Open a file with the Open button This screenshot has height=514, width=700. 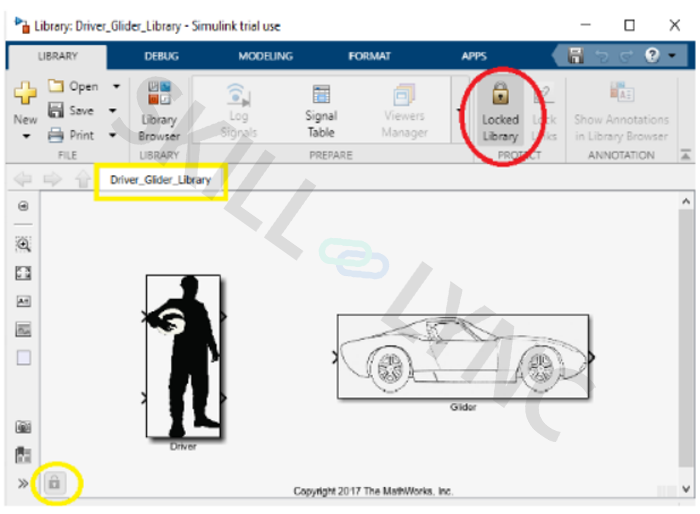(x=73, y=86)
